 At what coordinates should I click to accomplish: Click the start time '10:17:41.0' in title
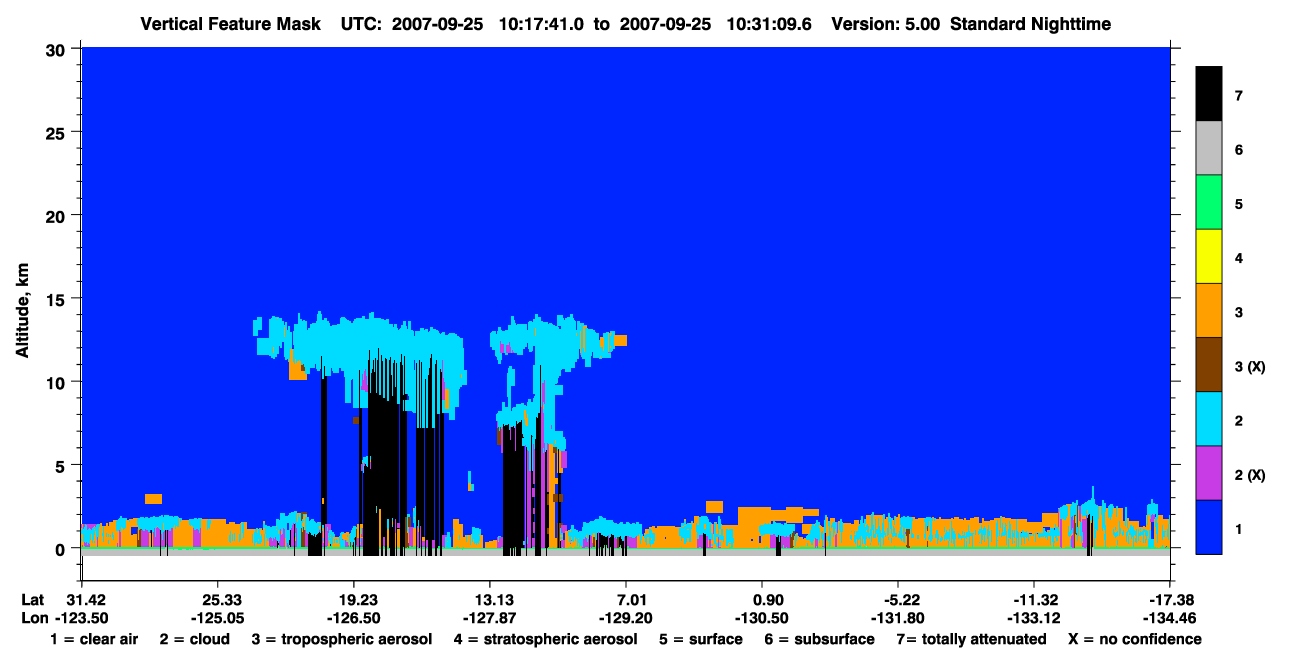pos(544,24)
